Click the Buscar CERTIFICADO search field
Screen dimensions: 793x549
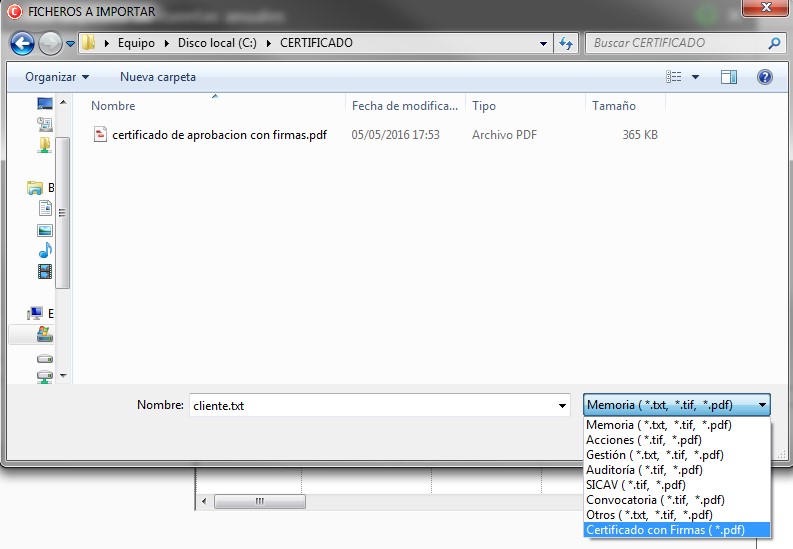click(x=676, y=43)
